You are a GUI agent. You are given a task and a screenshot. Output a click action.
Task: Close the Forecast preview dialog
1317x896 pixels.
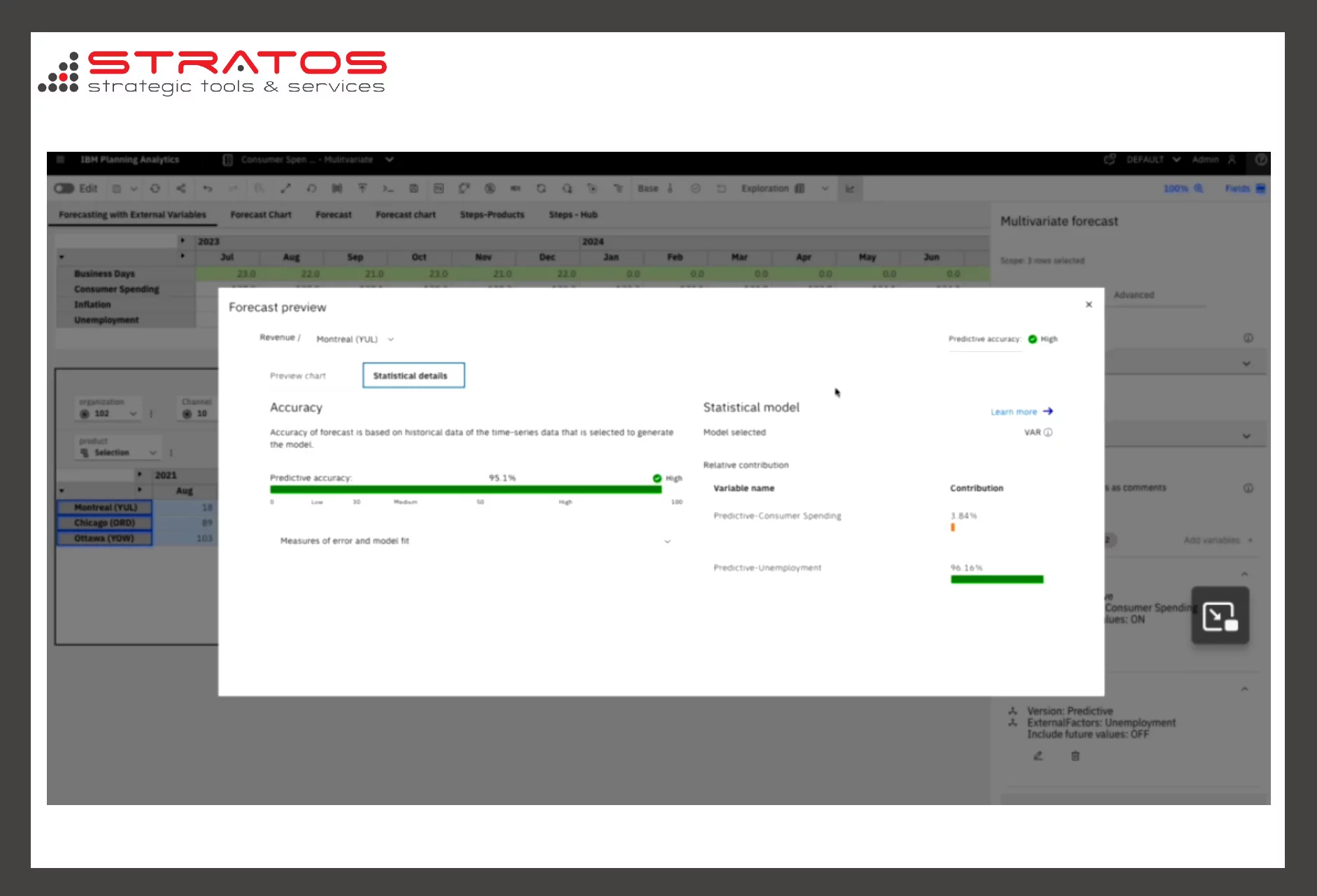coord(1088,304)
